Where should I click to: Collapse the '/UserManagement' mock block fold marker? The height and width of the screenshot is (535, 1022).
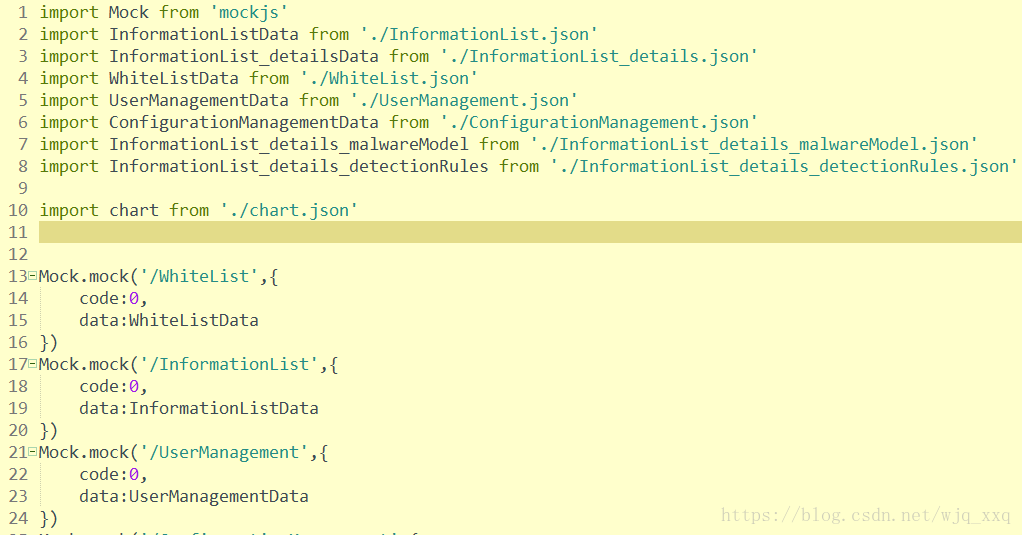pos(33,452)
